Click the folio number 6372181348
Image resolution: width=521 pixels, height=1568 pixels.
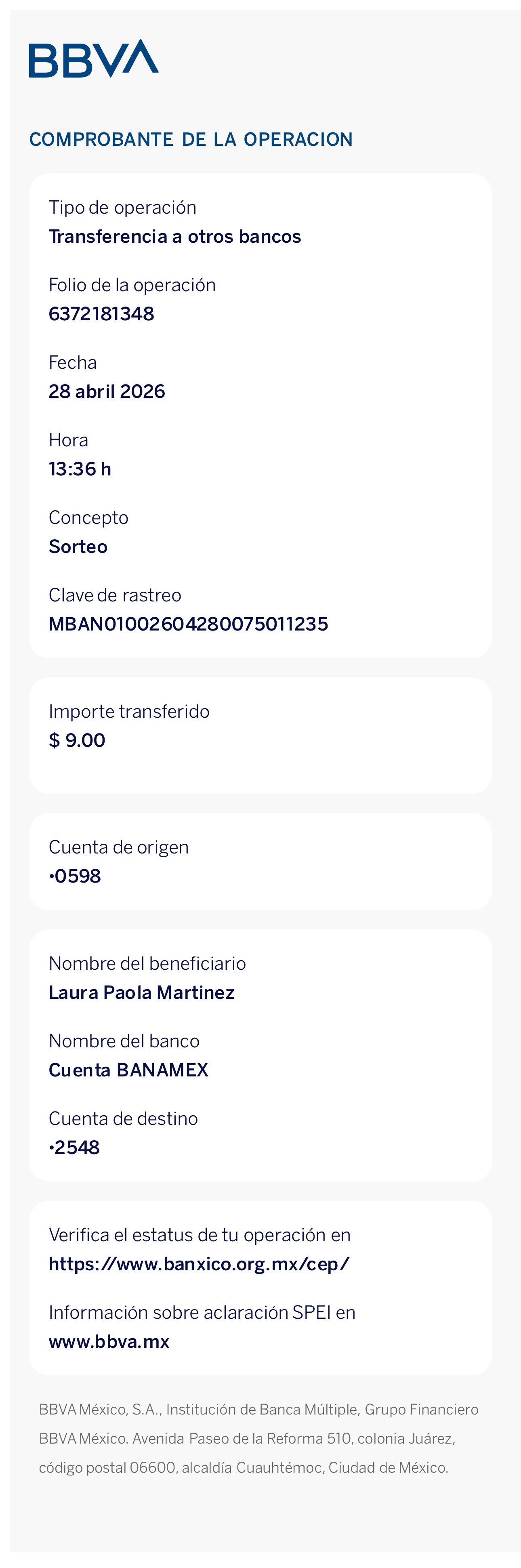click(102, 314)
